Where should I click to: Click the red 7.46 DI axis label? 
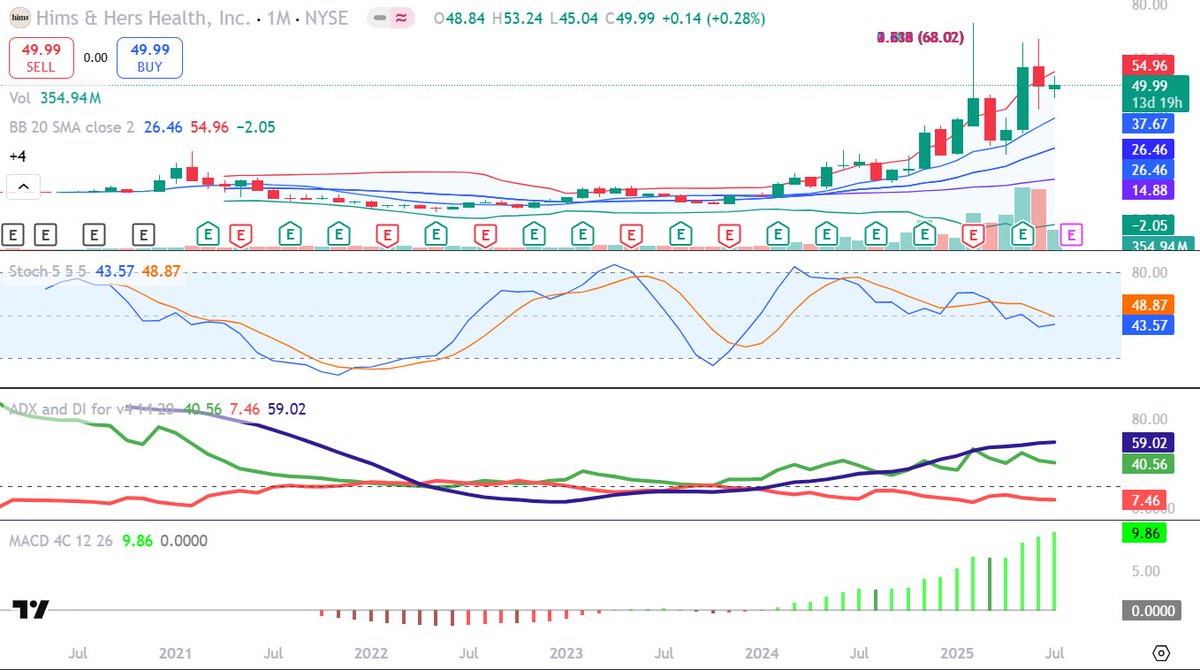[1145, 499]
